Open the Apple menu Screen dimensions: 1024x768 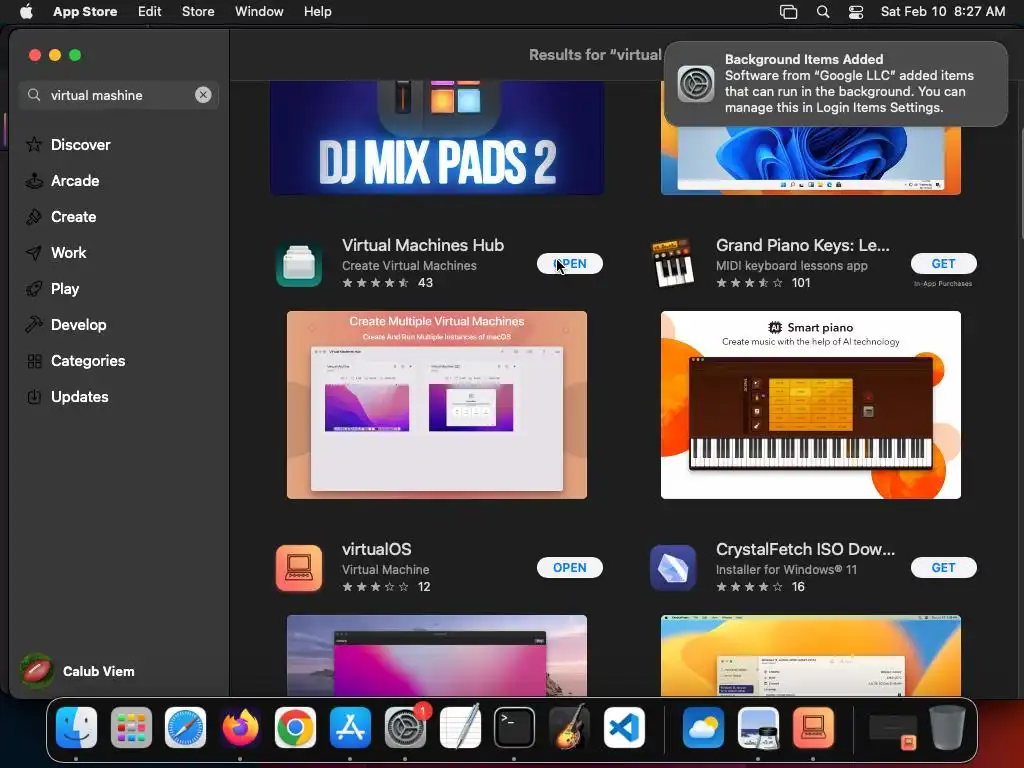[x=26, y=12]
